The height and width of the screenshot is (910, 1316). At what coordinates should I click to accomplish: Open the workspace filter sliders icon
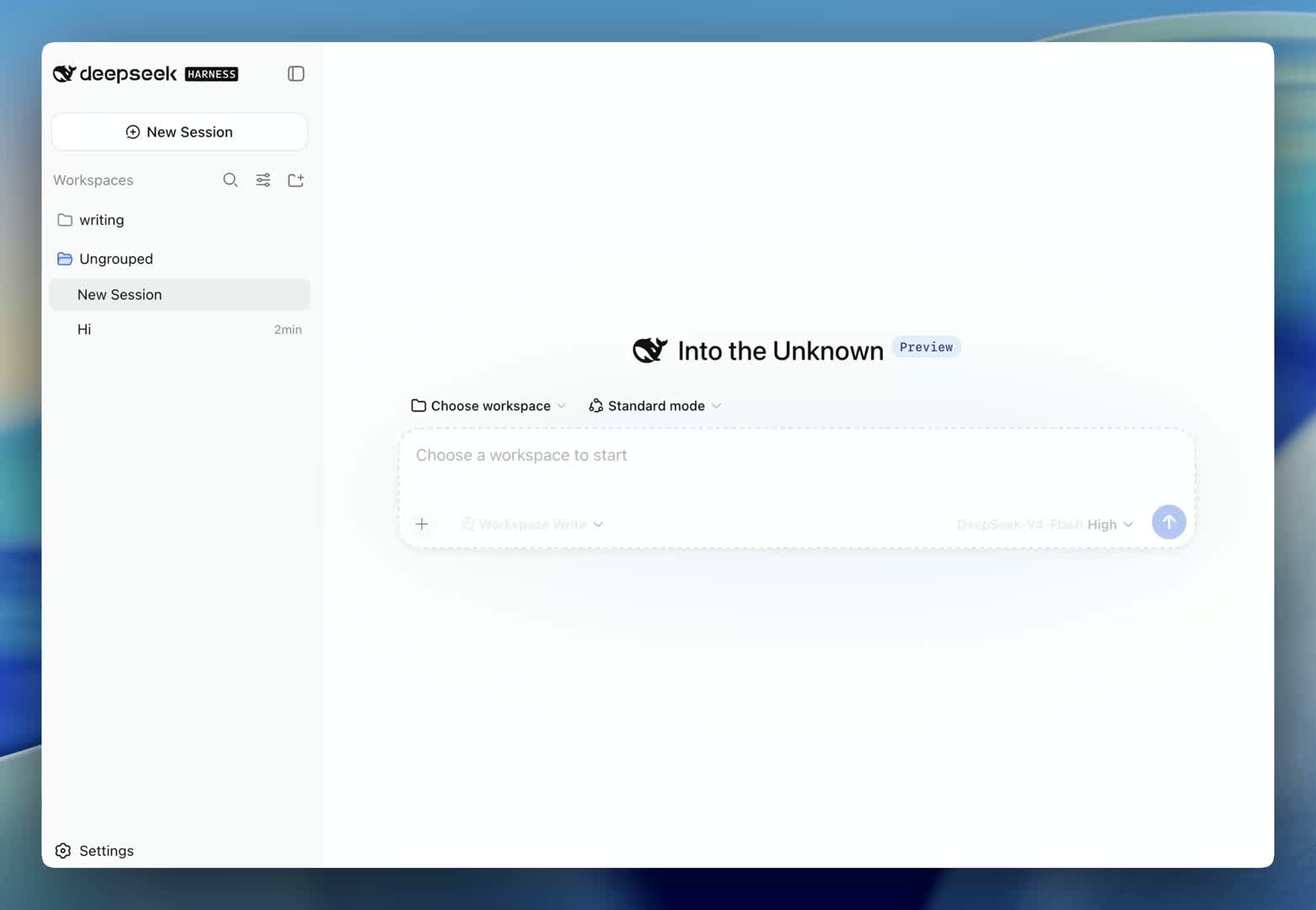(x=263, y=180)
